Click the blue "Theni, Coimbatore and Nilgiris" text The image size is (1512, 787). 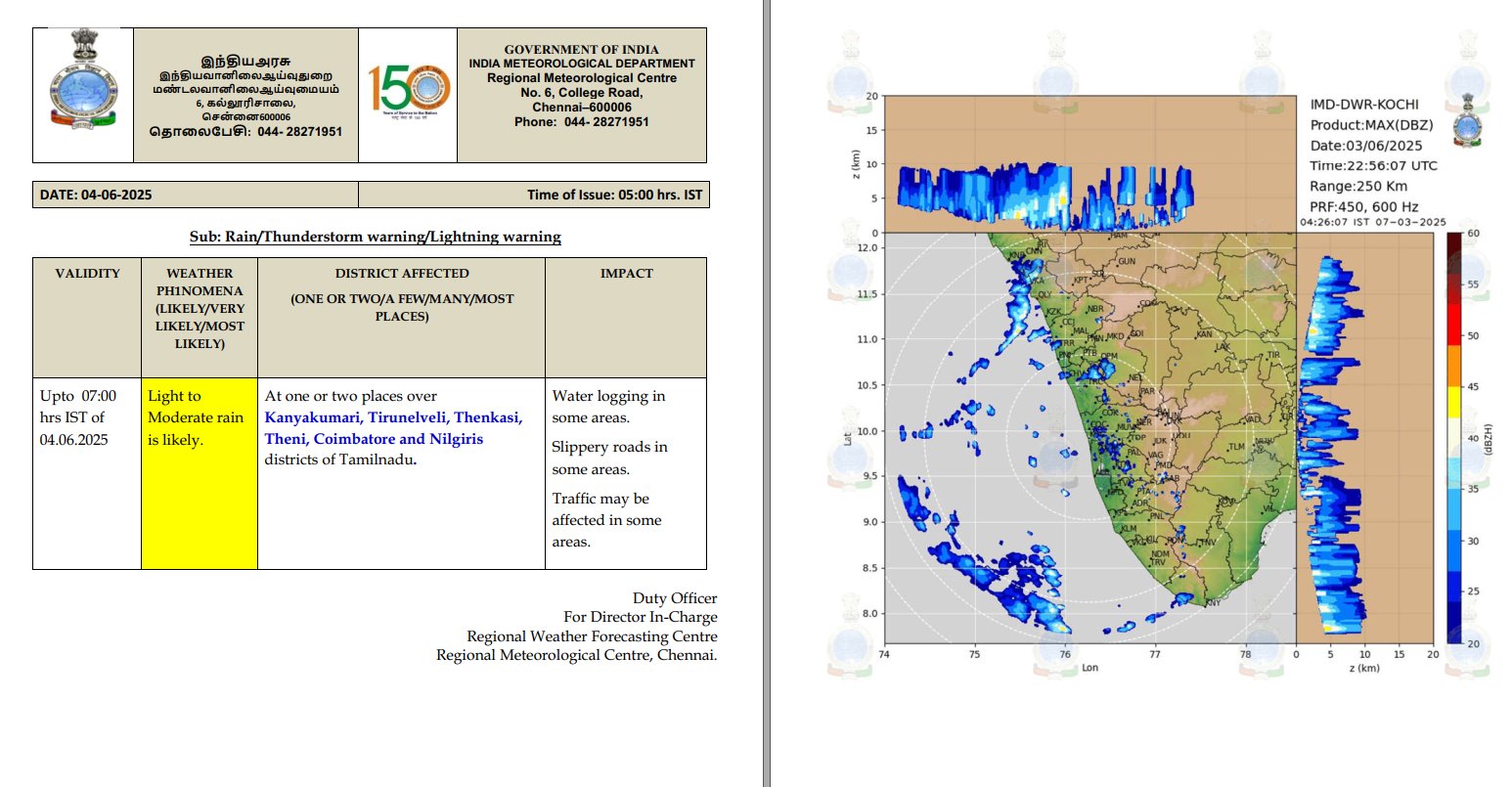(374, 439)
